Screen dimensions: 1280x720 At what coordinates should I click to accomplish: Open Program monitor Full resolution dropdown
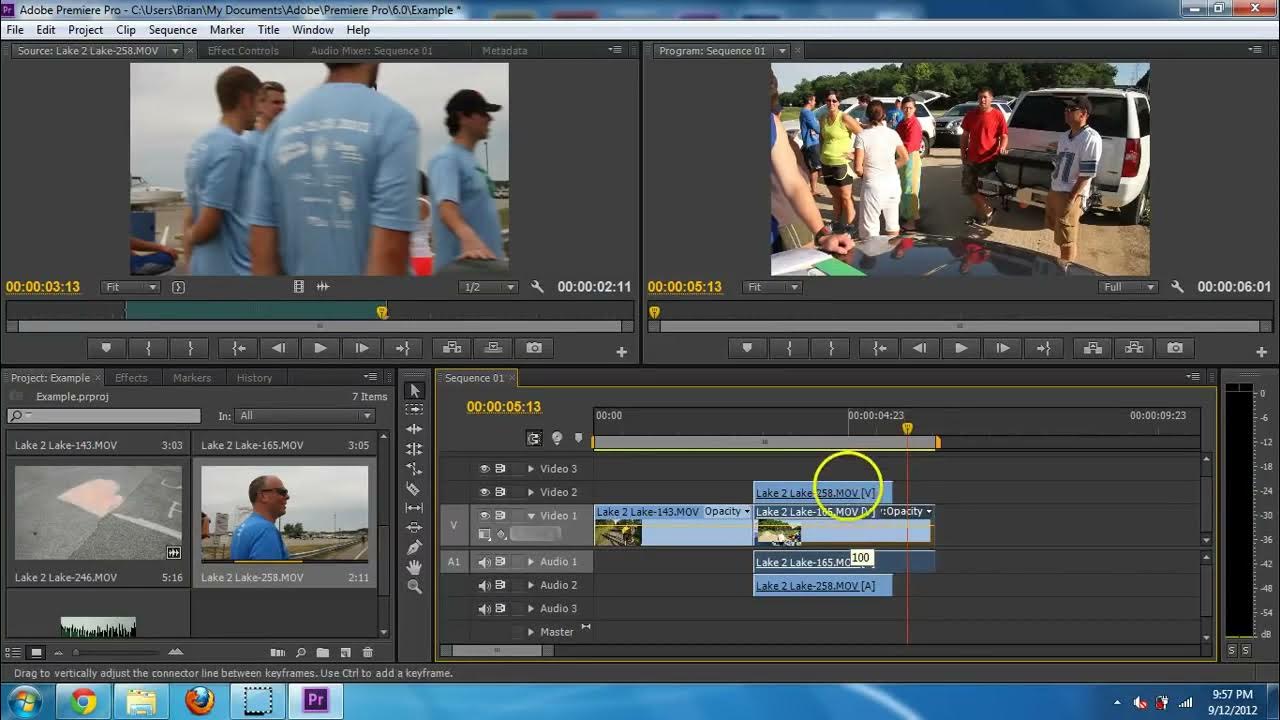(x=1129, y=287)
